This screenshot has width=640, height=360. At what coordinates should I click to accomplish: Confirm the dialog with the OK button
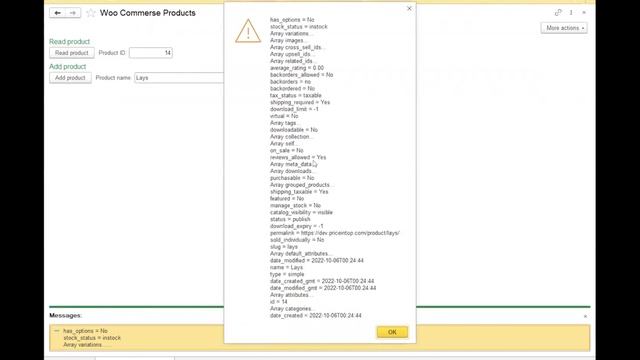pos(392,332)
